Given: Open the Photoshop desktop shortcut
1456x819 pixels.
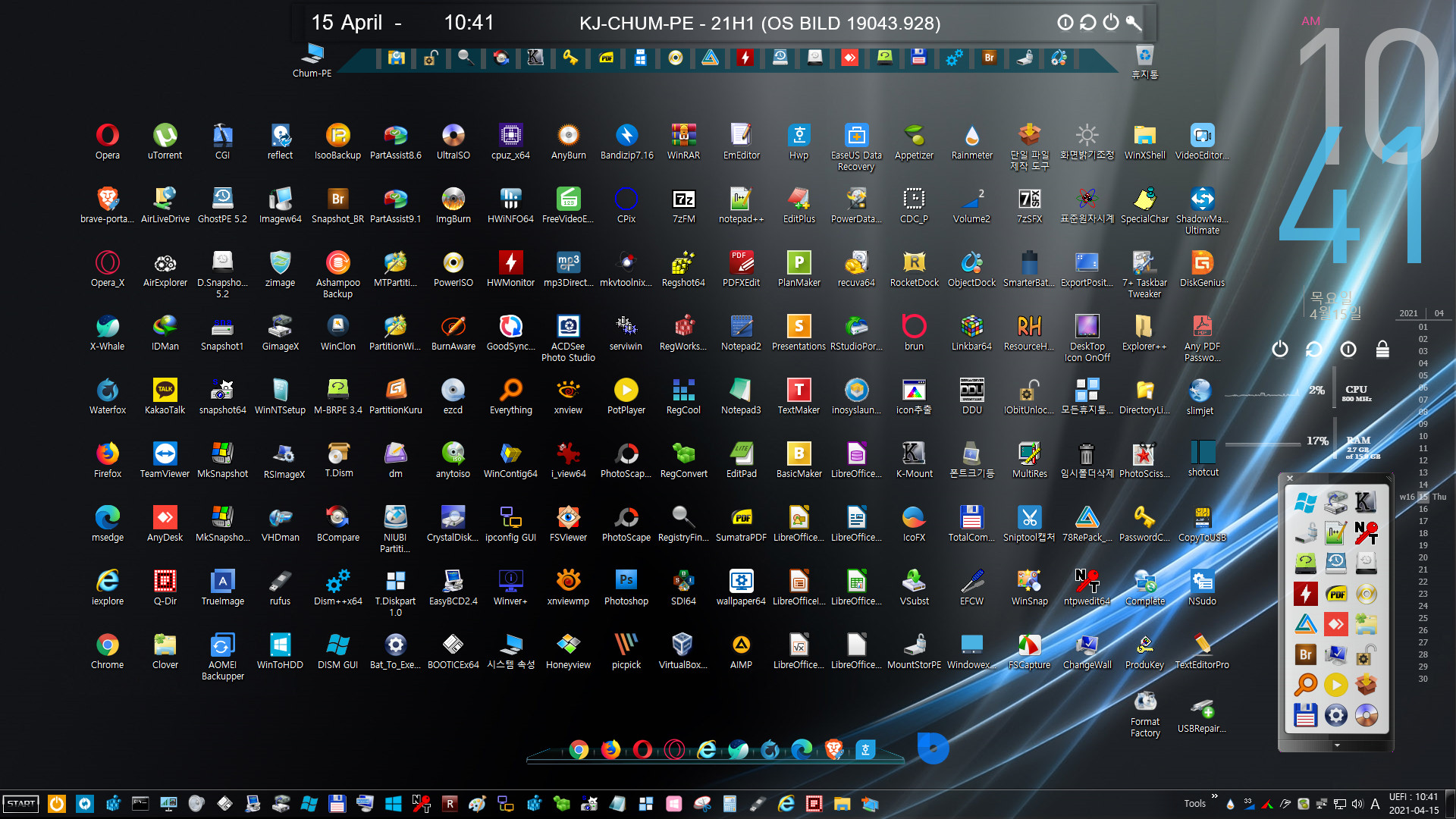Looking at the screenshot, I should tap(626, 588).
